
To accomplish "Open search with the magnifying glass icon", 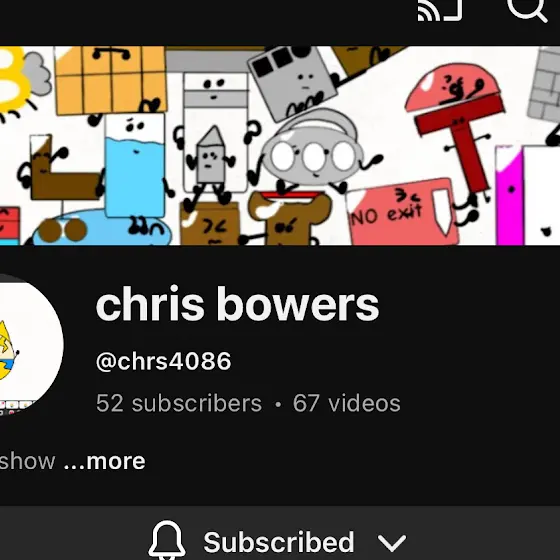I will coord(528,10).
